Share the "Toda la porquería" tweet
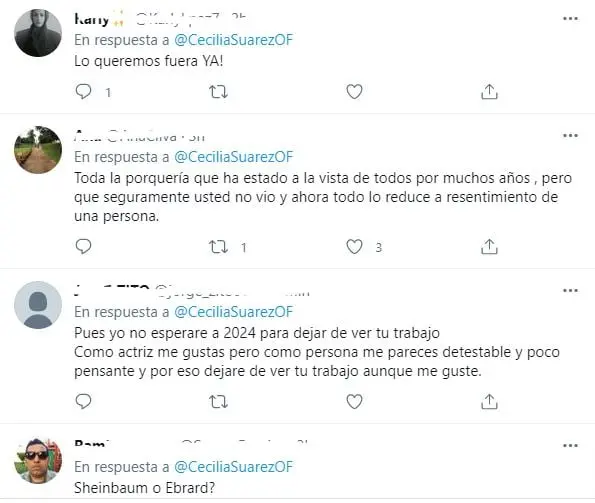The image size is (595, 503). 489,247
